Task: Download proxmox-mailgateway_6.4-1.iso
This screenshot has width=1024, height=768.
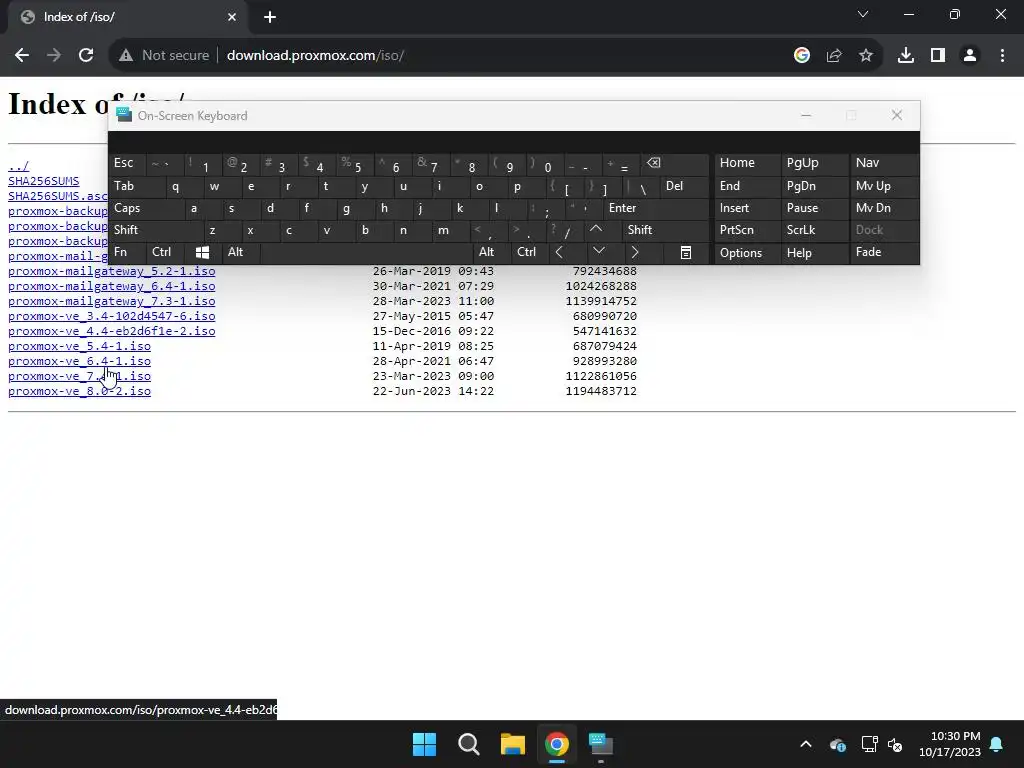Action: [111, 286]
